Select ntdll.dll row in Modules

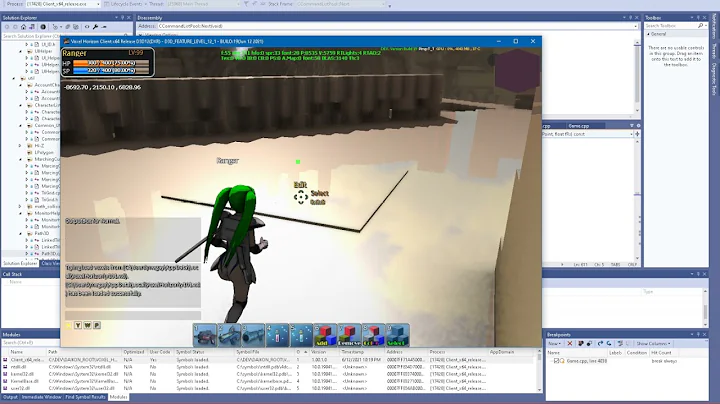[271, 367]
